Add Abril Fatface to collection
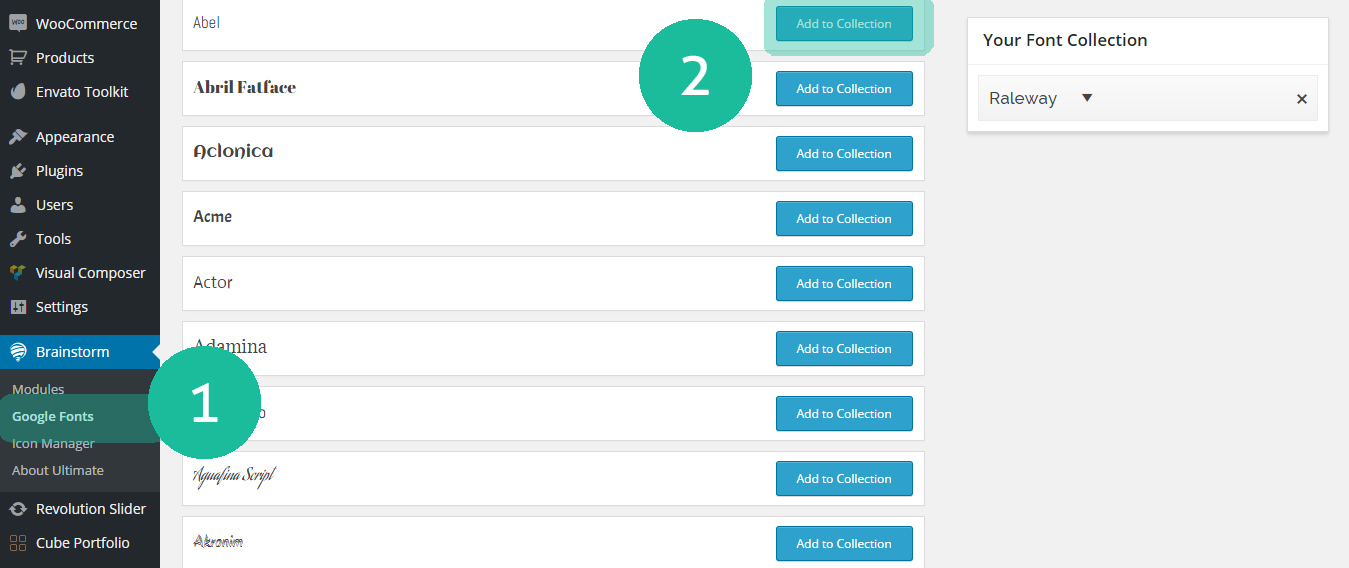The width and height of the screenshot is (1349, 568). 844,89
